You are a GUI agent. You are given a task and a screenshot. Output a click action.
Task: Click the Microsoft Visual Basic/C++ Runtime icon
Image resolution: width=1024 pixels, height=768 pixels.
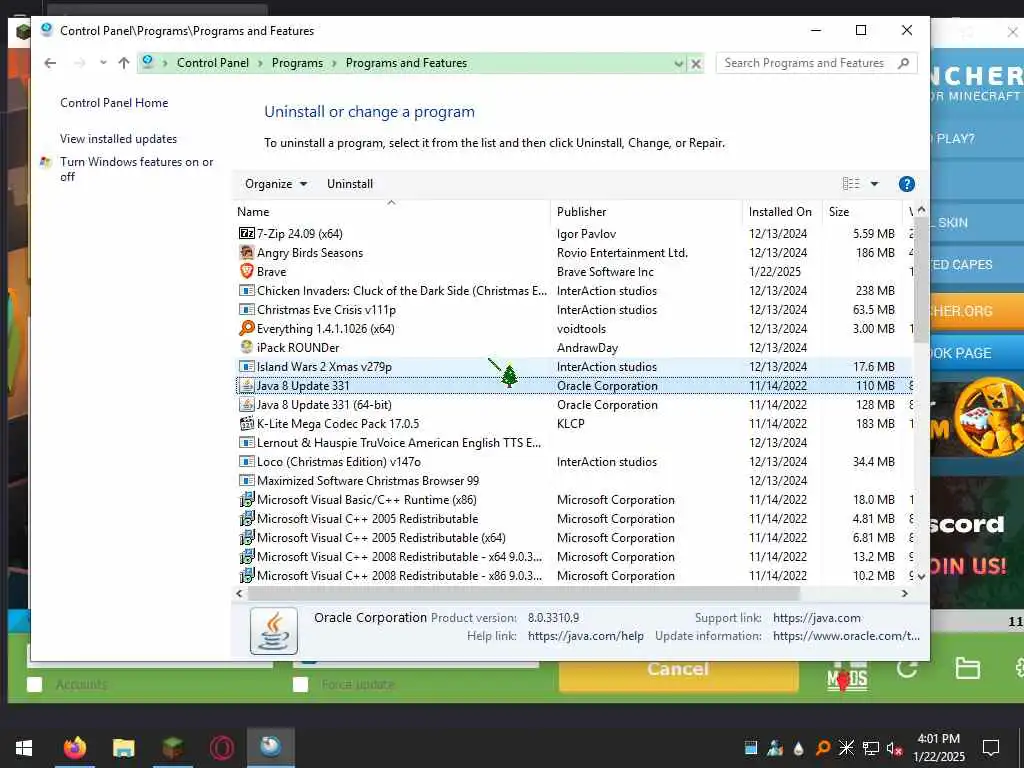pyautogui.click(x=246, y=500)
